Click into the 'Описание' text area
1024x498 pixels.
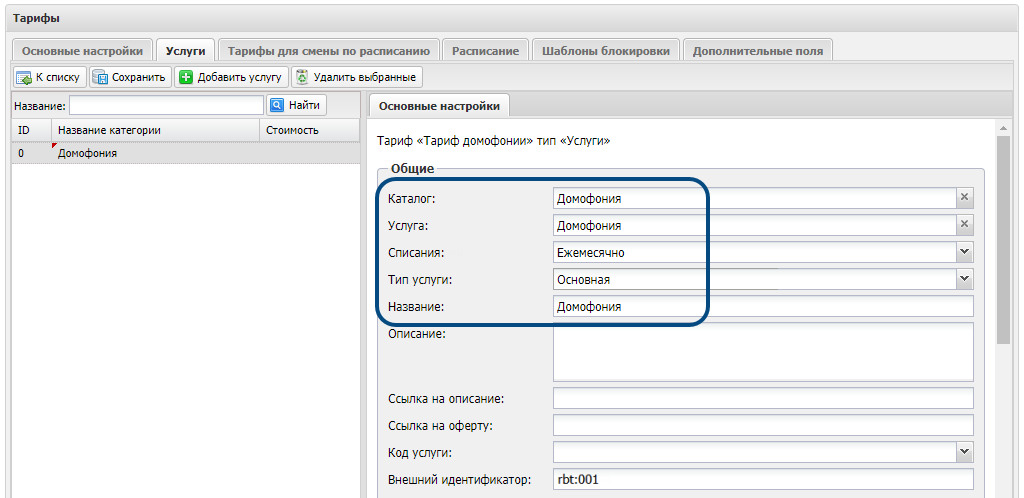[762, 351]
